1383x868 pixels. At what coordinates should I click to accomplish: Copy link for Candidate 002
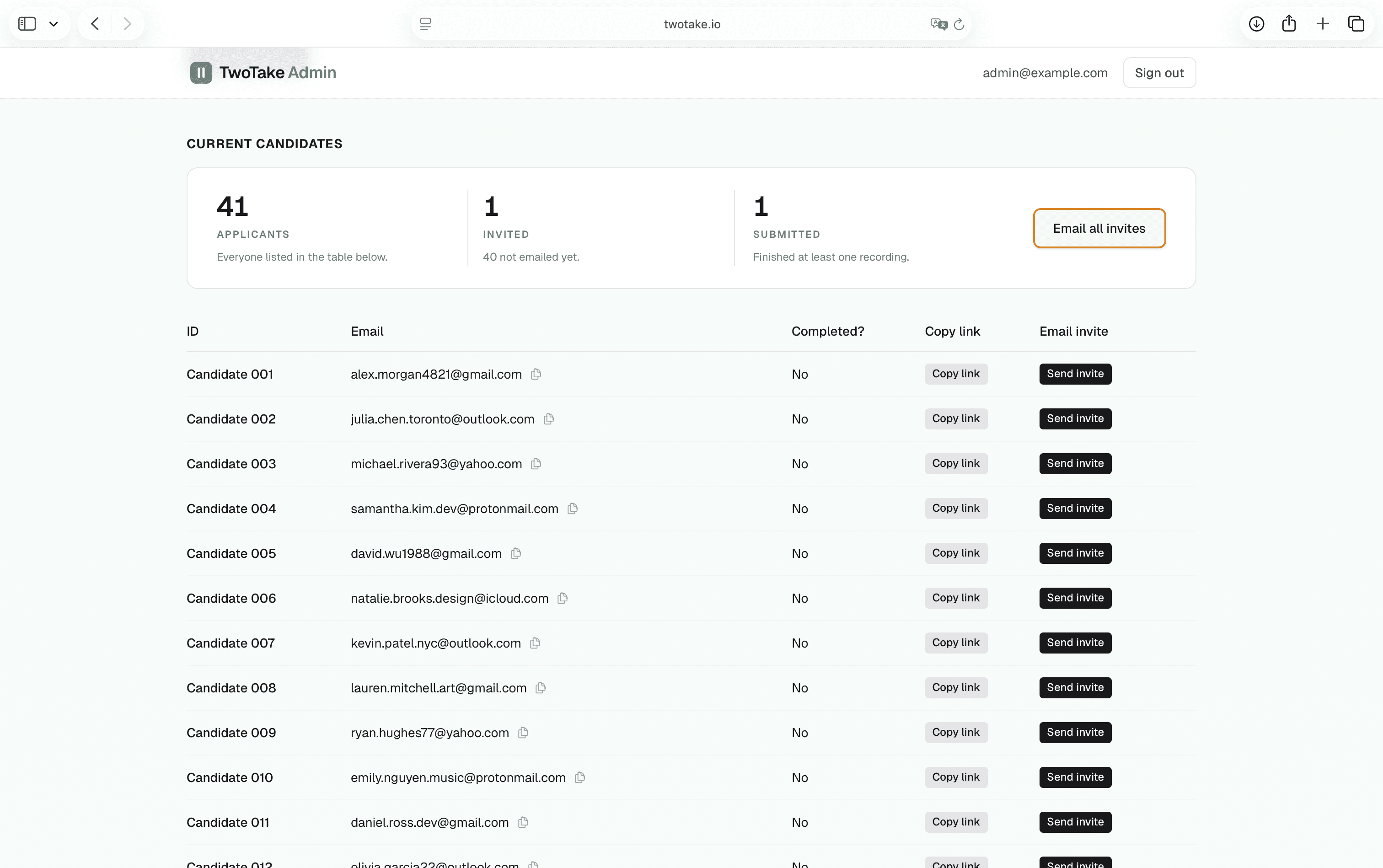(956, 418)
